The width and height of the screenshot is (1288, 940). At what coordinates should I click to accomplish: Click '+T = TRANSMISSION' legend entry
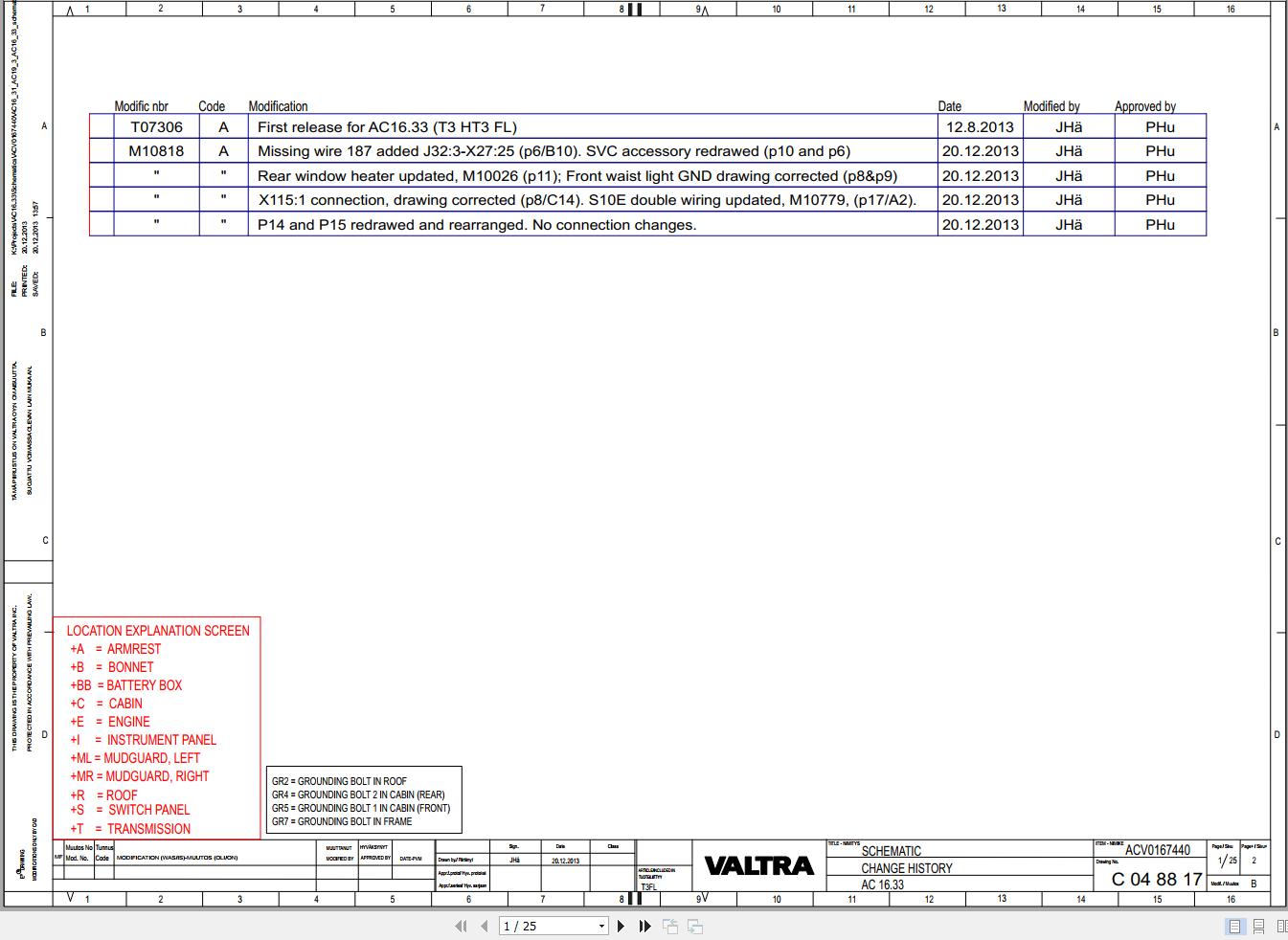point(130,829)
